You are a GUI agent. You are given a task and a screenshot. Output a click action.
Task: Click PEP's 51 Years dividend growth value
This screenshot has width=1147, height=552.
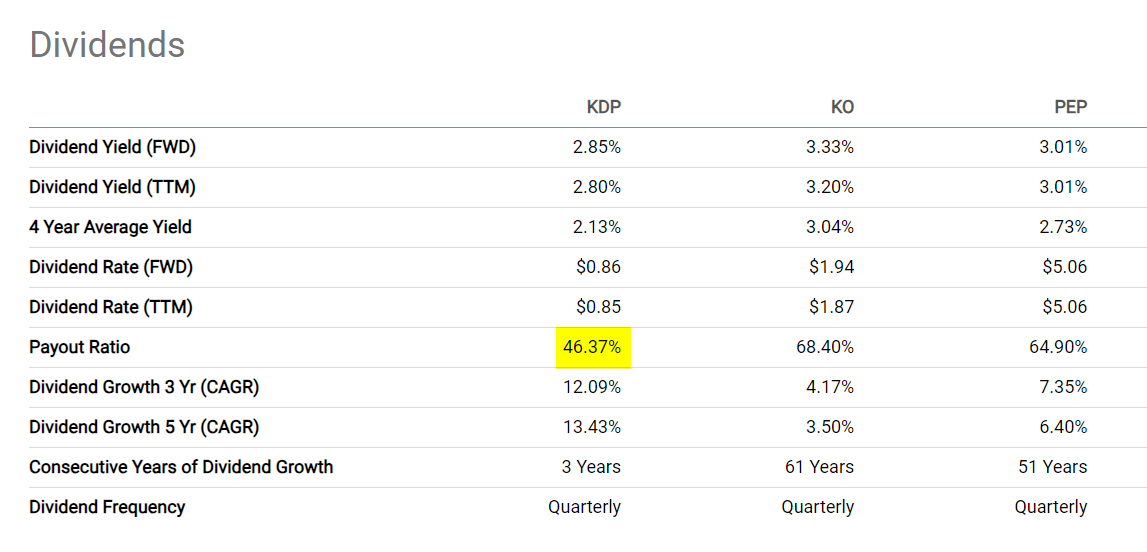click(x=1052, y=467)
